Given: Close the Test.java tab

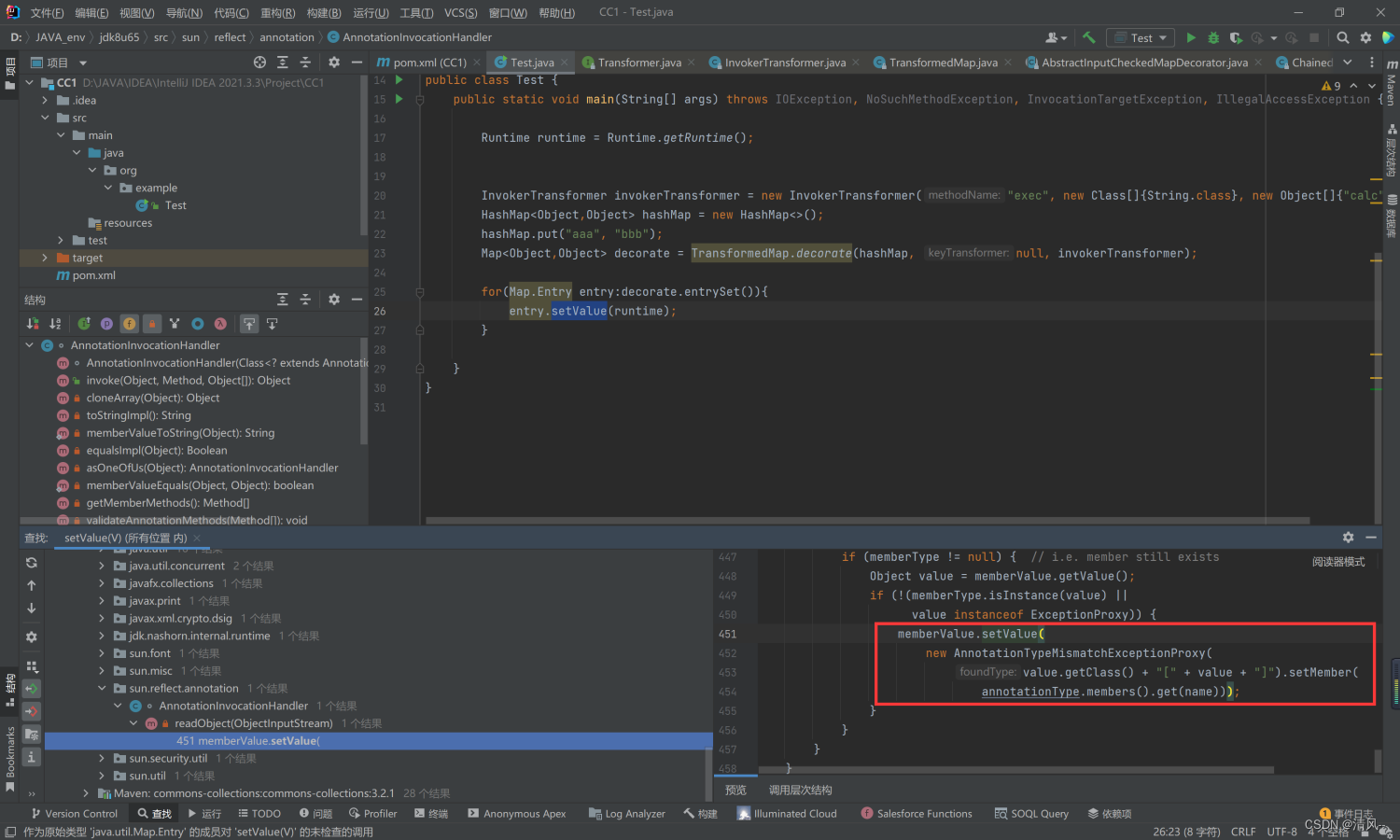Looking at the screenshot, I should pyautogui.click(x=566, y=63).
